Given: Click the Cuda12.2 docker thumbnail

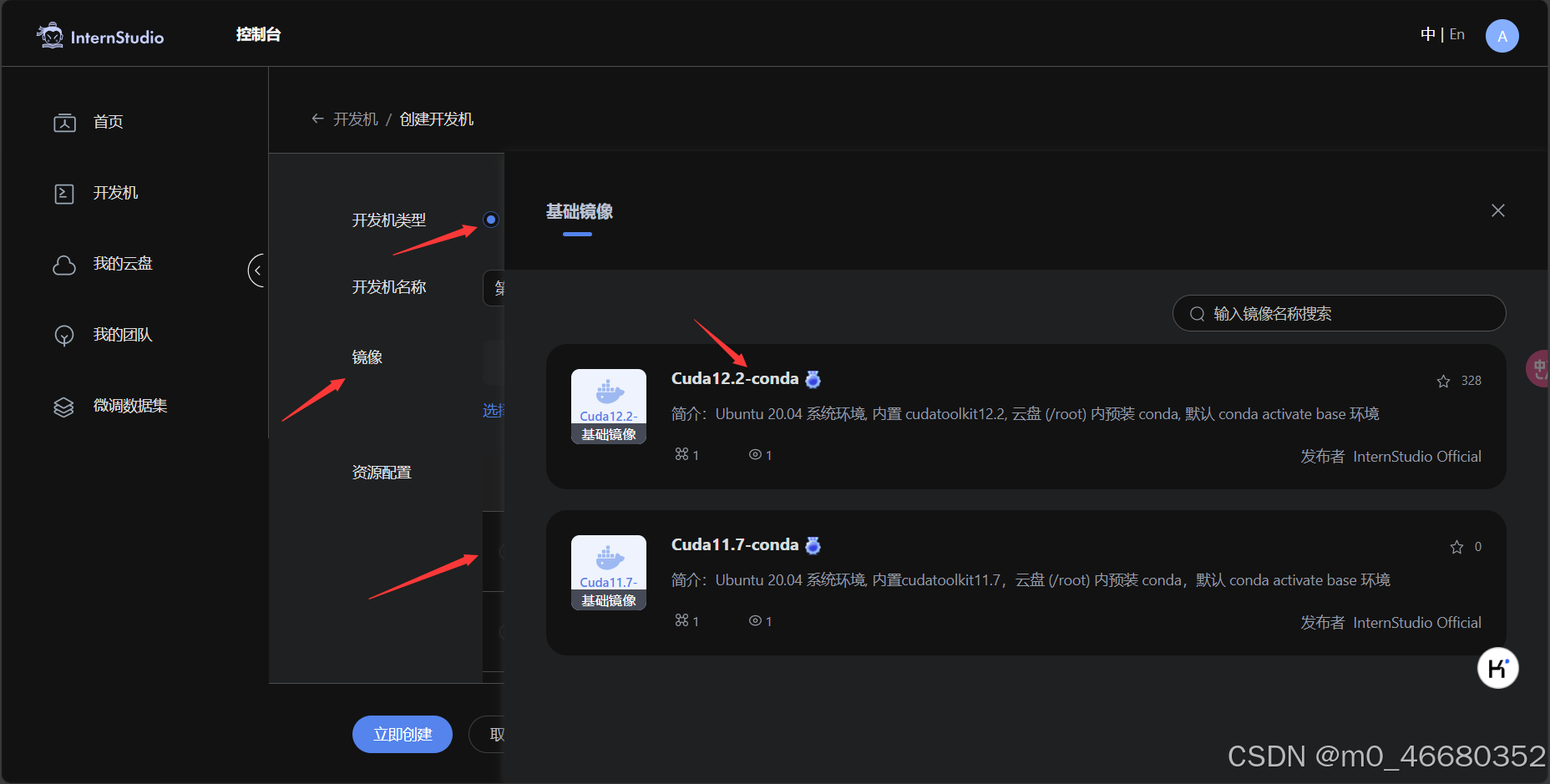Looking at the screenshot, I should [x=609, y=407].
